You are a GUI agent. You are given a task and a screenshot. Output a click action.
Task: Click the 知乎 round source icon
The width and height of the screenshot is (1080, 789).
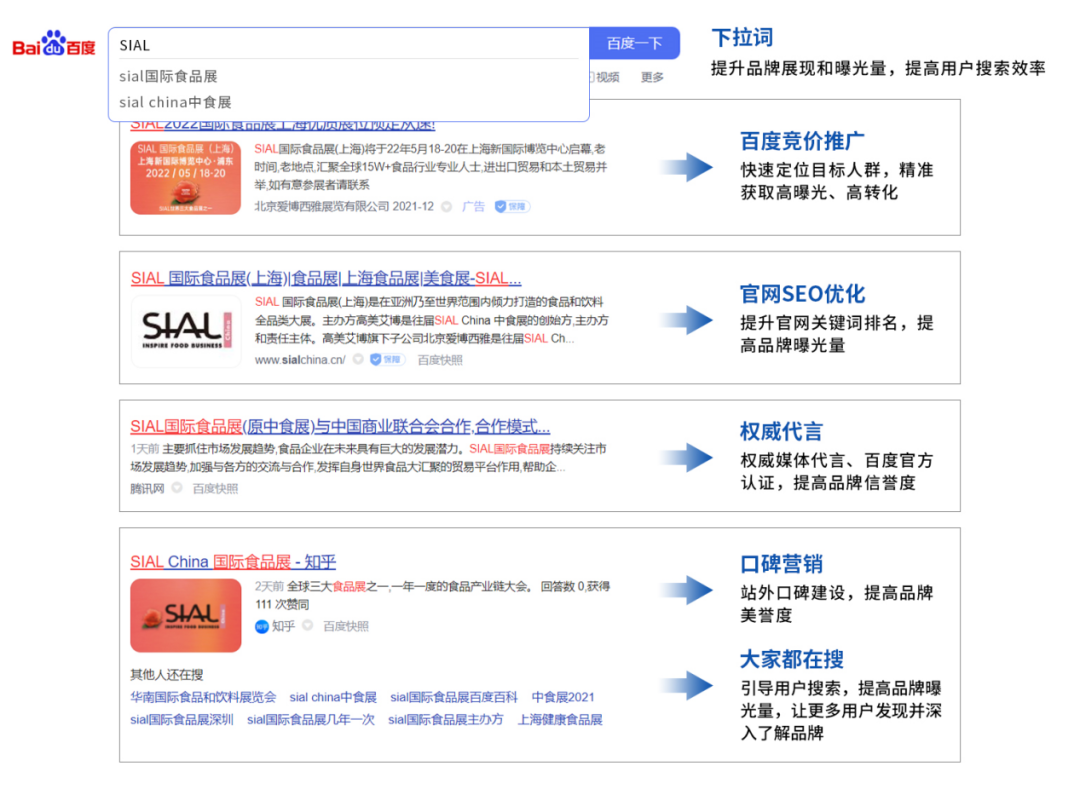pyautogui.click(x=262, y=627)
